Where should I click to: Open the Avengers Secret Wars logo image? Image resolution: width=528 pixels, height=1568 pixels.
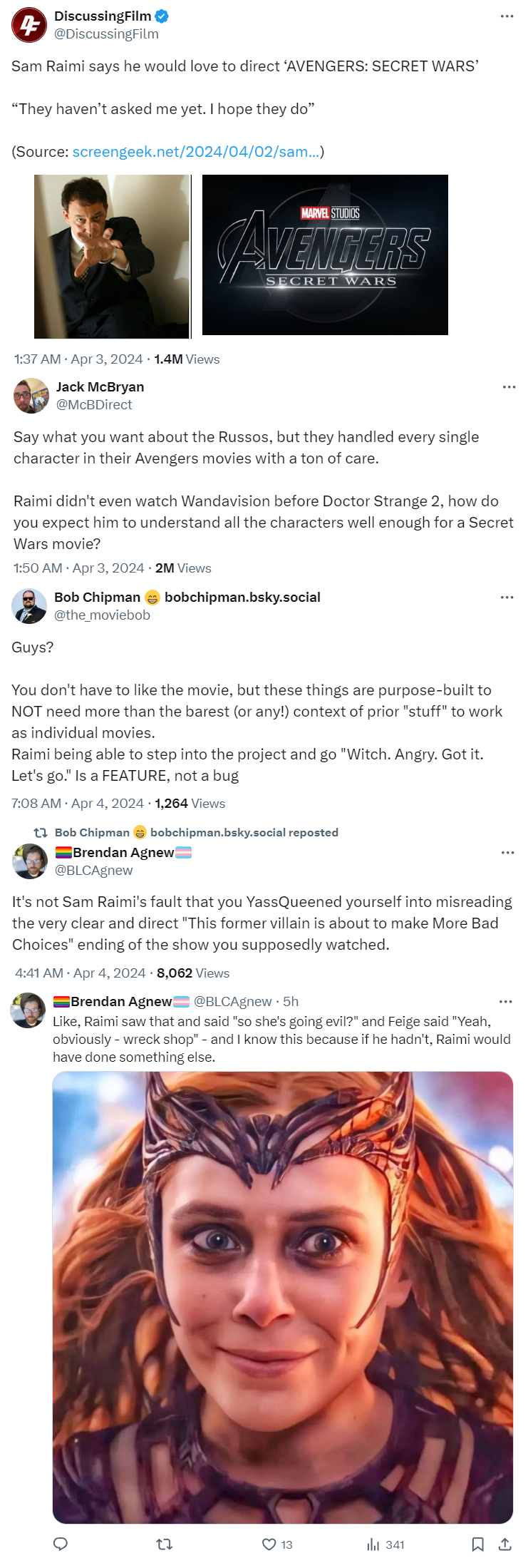(325, 255)
